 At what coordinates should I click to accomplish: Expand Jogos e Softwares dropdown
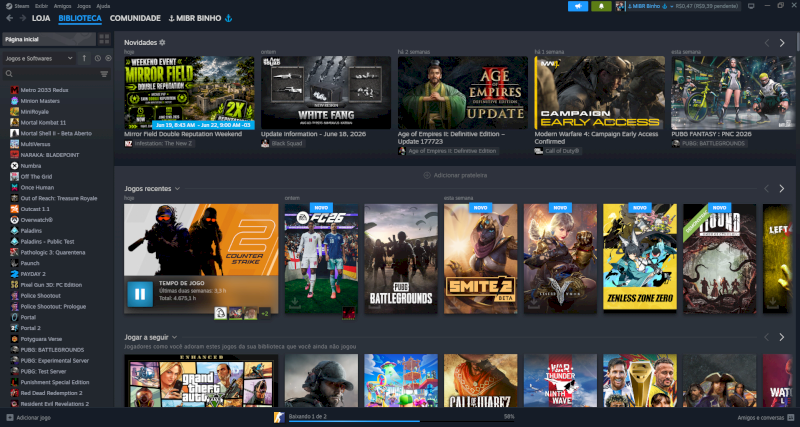click(39, 58)
